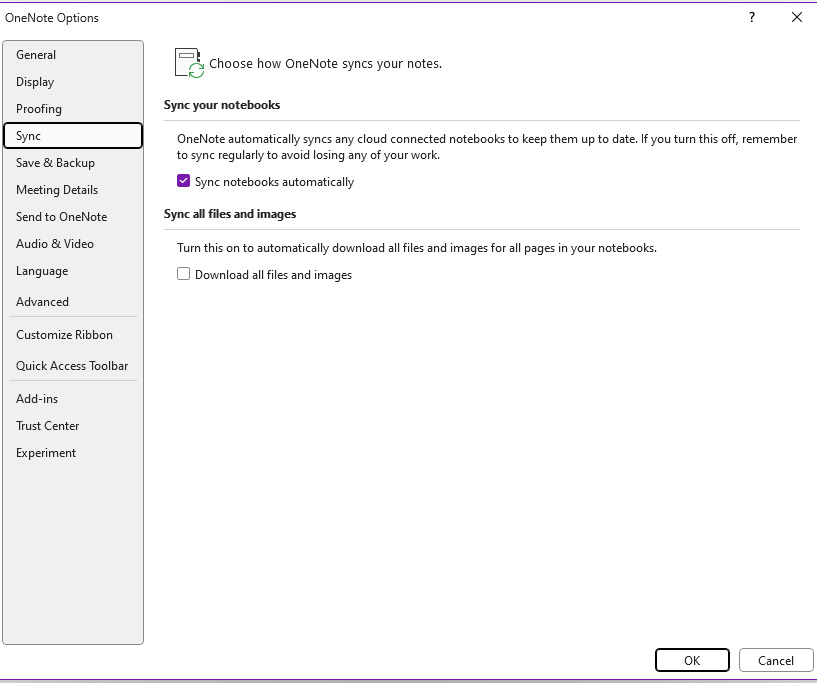The width and height of the screenshot is (817, 683).
Task: Click the 'OneNote Options' dialog title
Action: [x=52, y=18]
